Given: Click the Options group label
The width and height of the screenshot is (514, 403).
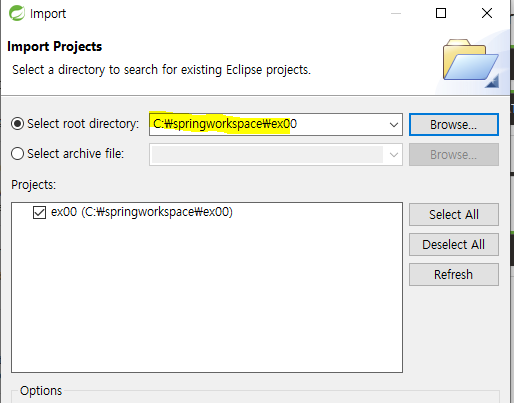Looking at the screenshot, I should point(41,391).
